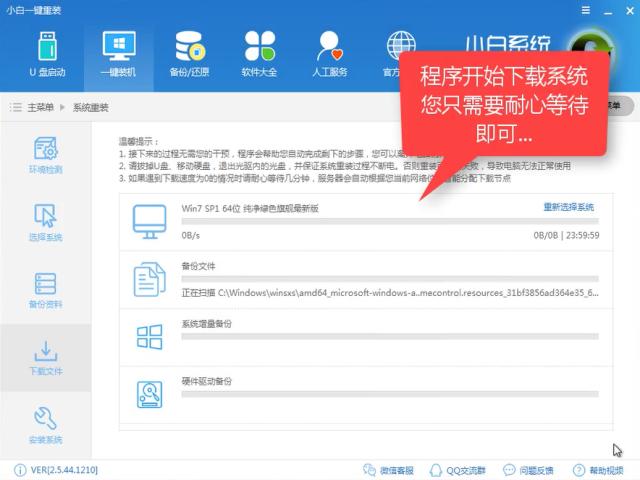
Task: Click 问题反馈 feedback button
Action: coord(526,470)
